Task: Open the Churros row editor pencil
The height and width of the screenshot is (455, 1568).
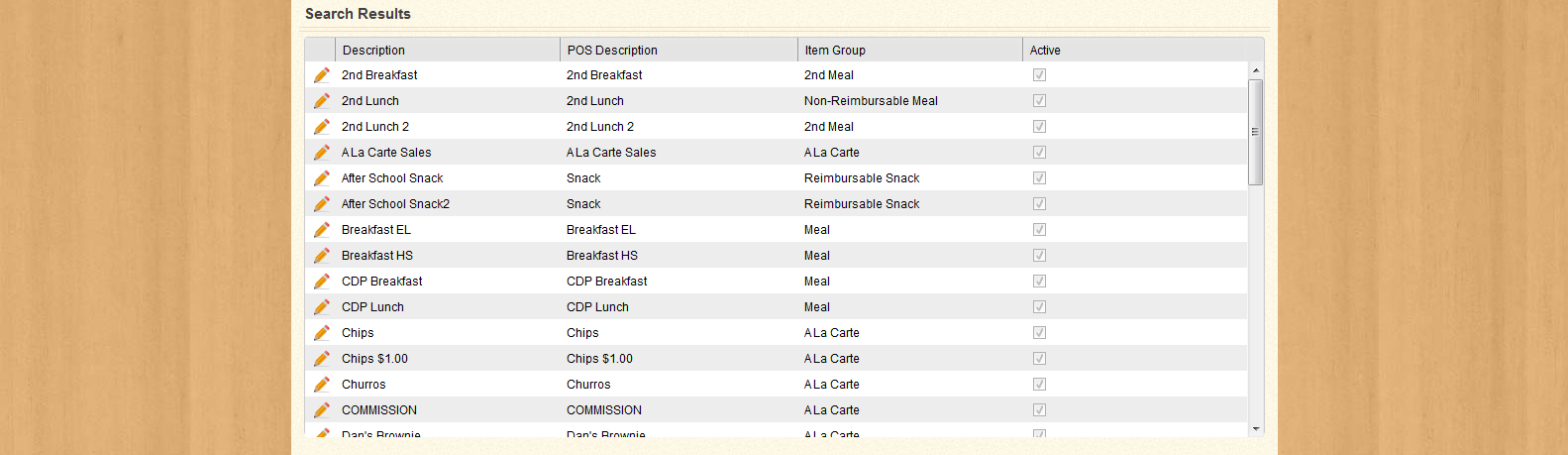Action: pyautogui.click(x=321, y=385)
